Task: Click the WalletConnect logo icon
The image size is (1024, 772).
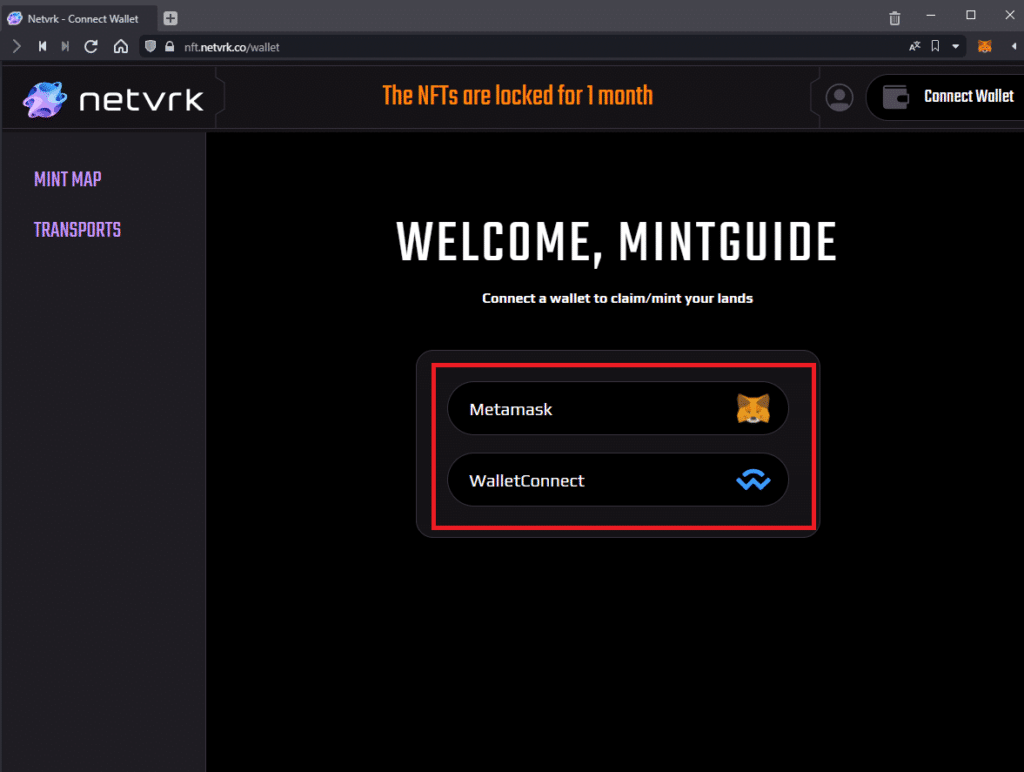Action: click(753, 481)
